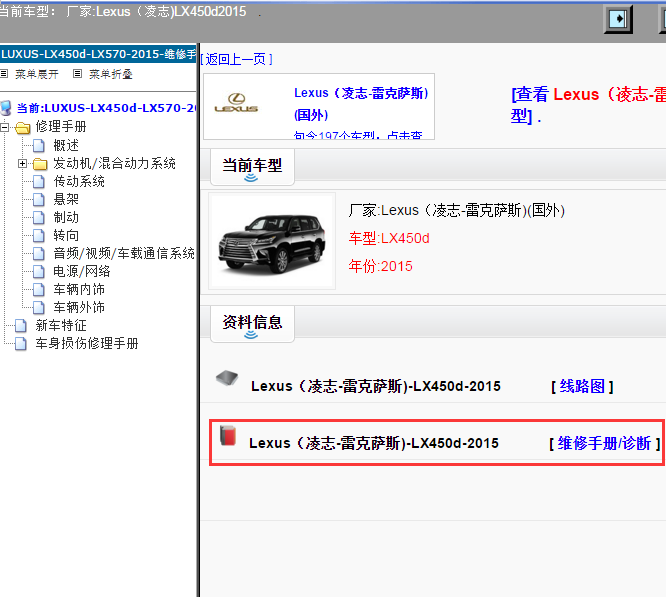Click the 车型:LX450d red text
The height and width of the screenshot is (597, 666).
tap(389, 238)
